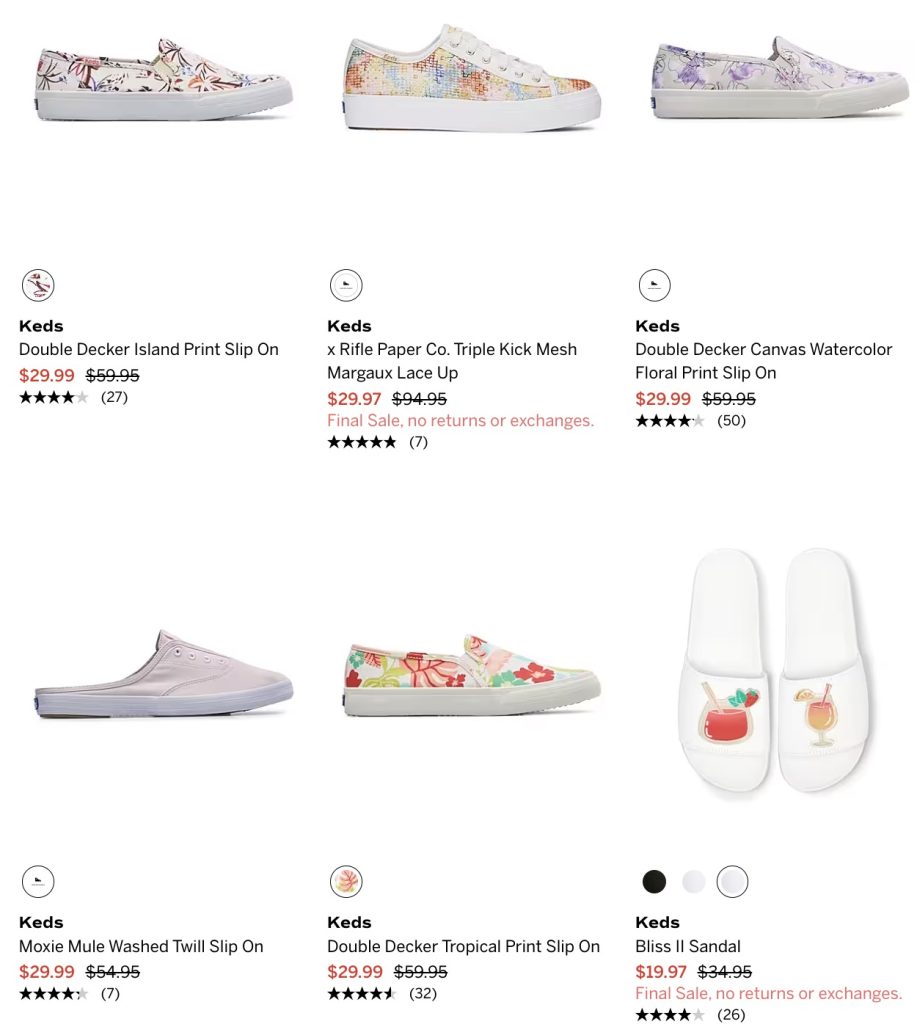Screen dimensions: 917x1024
Task: Choose middle light swatch for Bliss II Sandal
Action: [x=693, y=882]
